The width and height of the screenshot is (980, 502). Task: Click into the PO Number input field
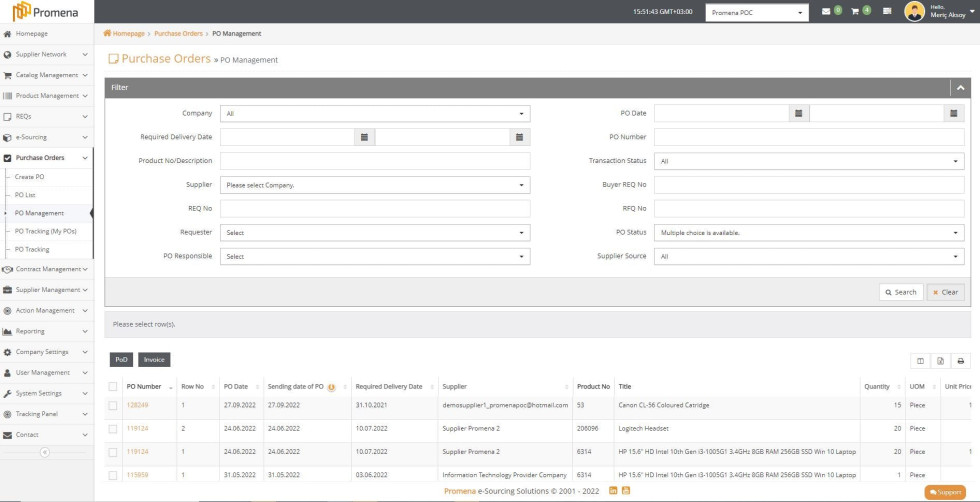[x=809, y=137]
